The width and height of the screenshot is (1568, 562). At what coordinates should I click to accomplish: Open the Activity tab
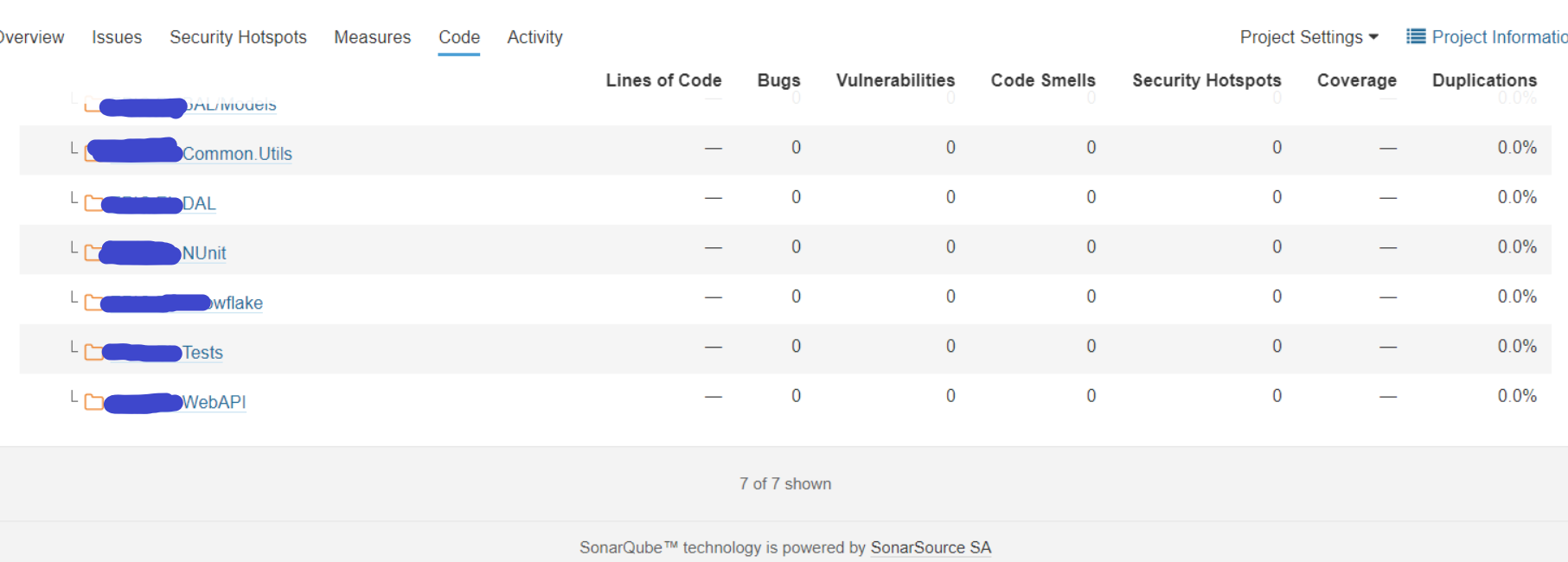(x=534, y=37)
